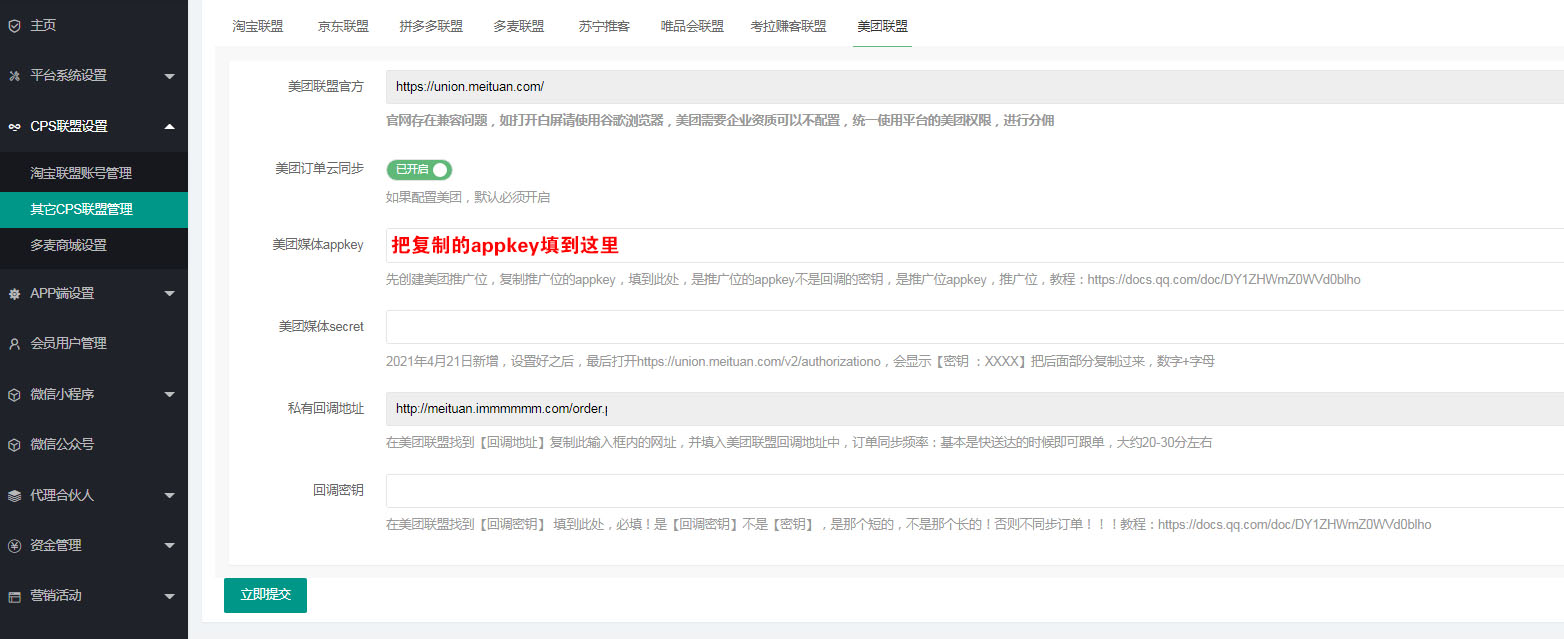
Task: Switch to the 唯品会联盟 tab
Action: tap(692, 26)
